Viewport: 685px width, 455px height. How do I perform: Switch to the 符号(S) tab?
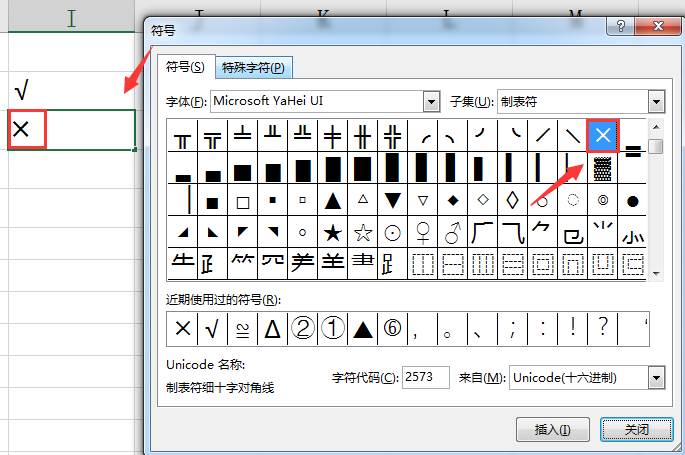pyautogui.click(x=185, y=67)
